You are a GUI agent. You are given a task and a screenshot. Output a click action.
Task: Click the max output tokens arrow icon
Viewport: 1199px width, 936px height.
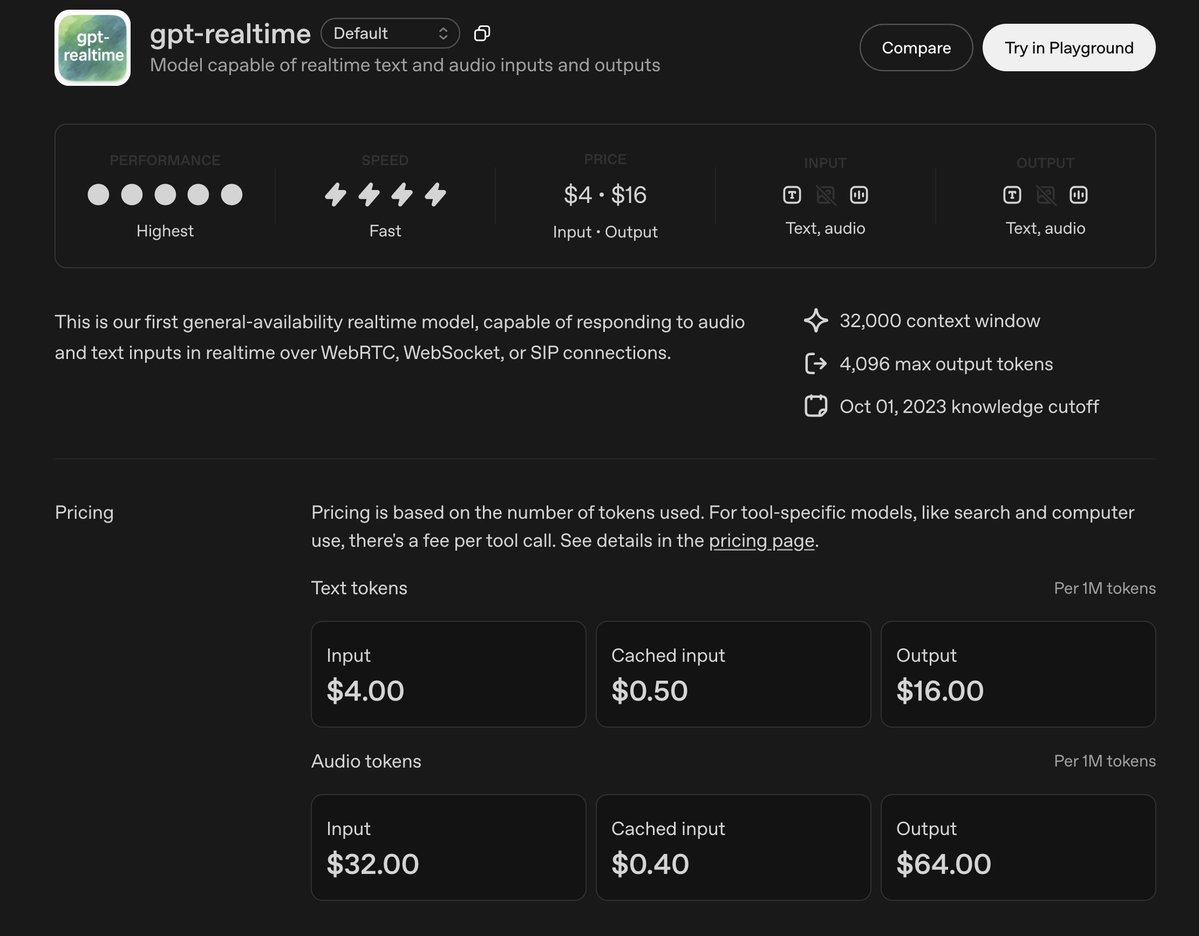pyautogui.click(x=816, y=364)
